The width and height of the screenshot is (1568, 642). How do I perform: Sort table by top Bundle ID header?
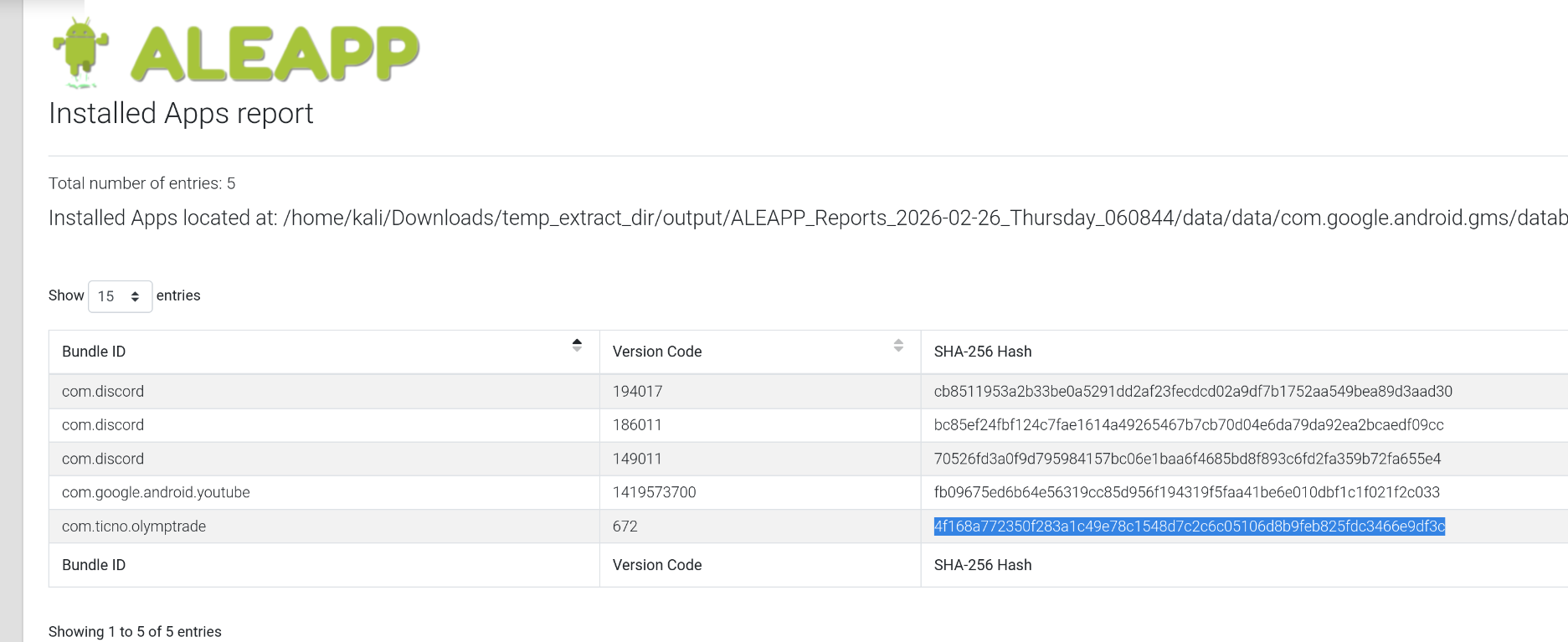(x=94, y=352)
